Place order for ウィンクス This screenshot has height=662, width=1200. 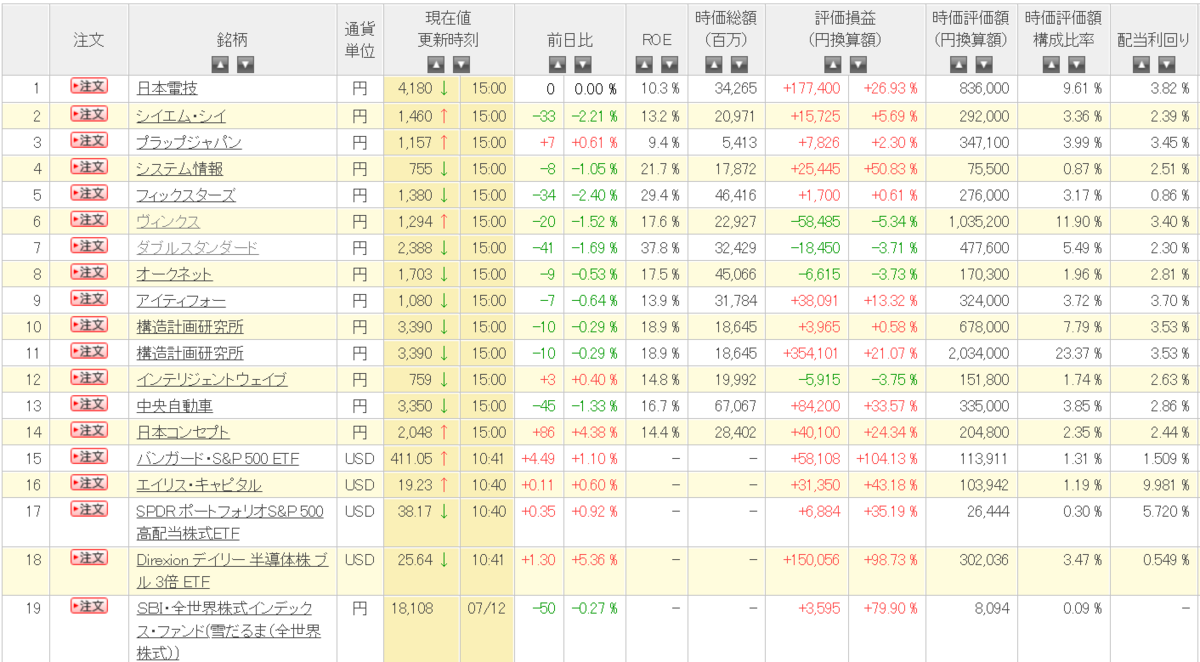coord(89,219)
